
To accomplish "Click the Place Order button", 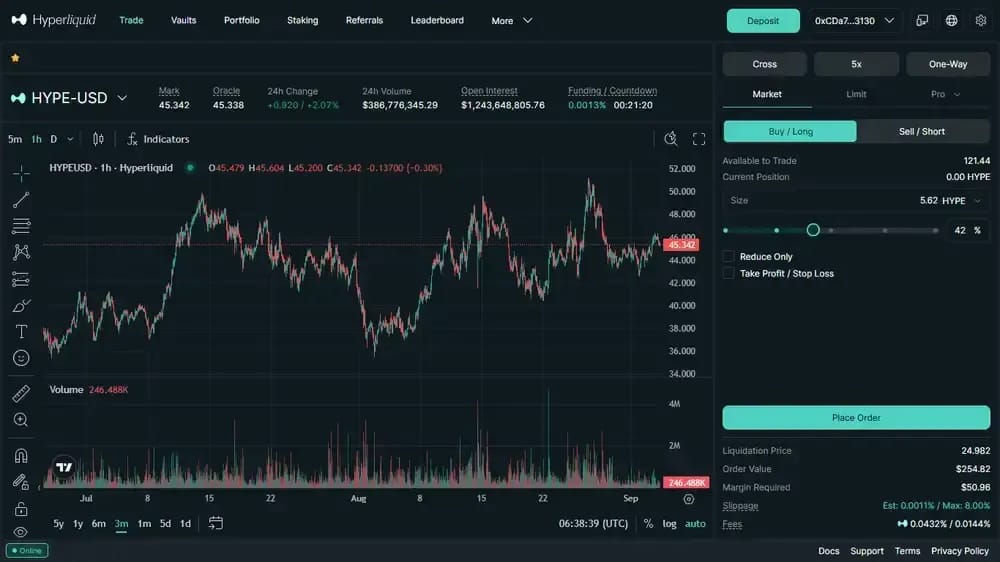I will tap(856, 418).
